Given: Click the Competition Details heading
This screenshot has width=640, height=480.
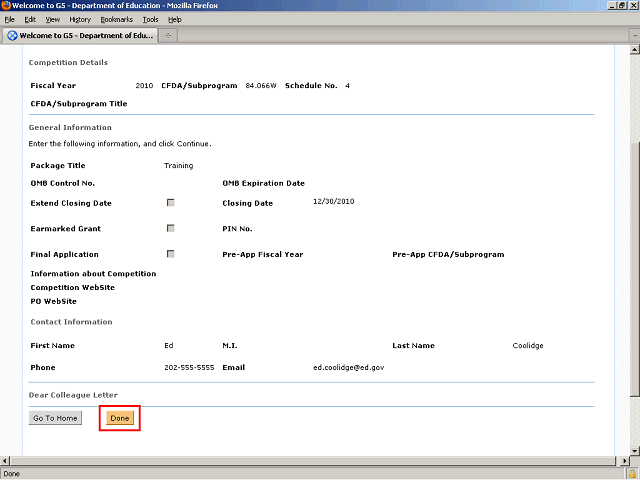Looking at the screenshot, I should tap(68, 62).
